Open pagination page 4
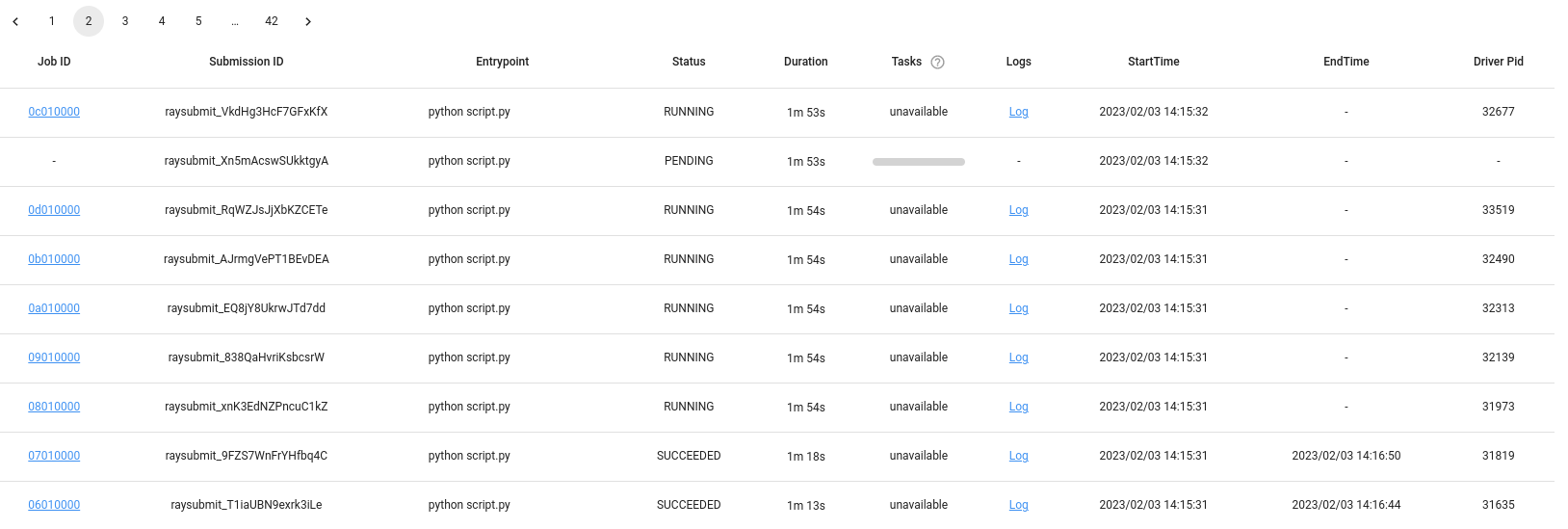 coord(162,21)
